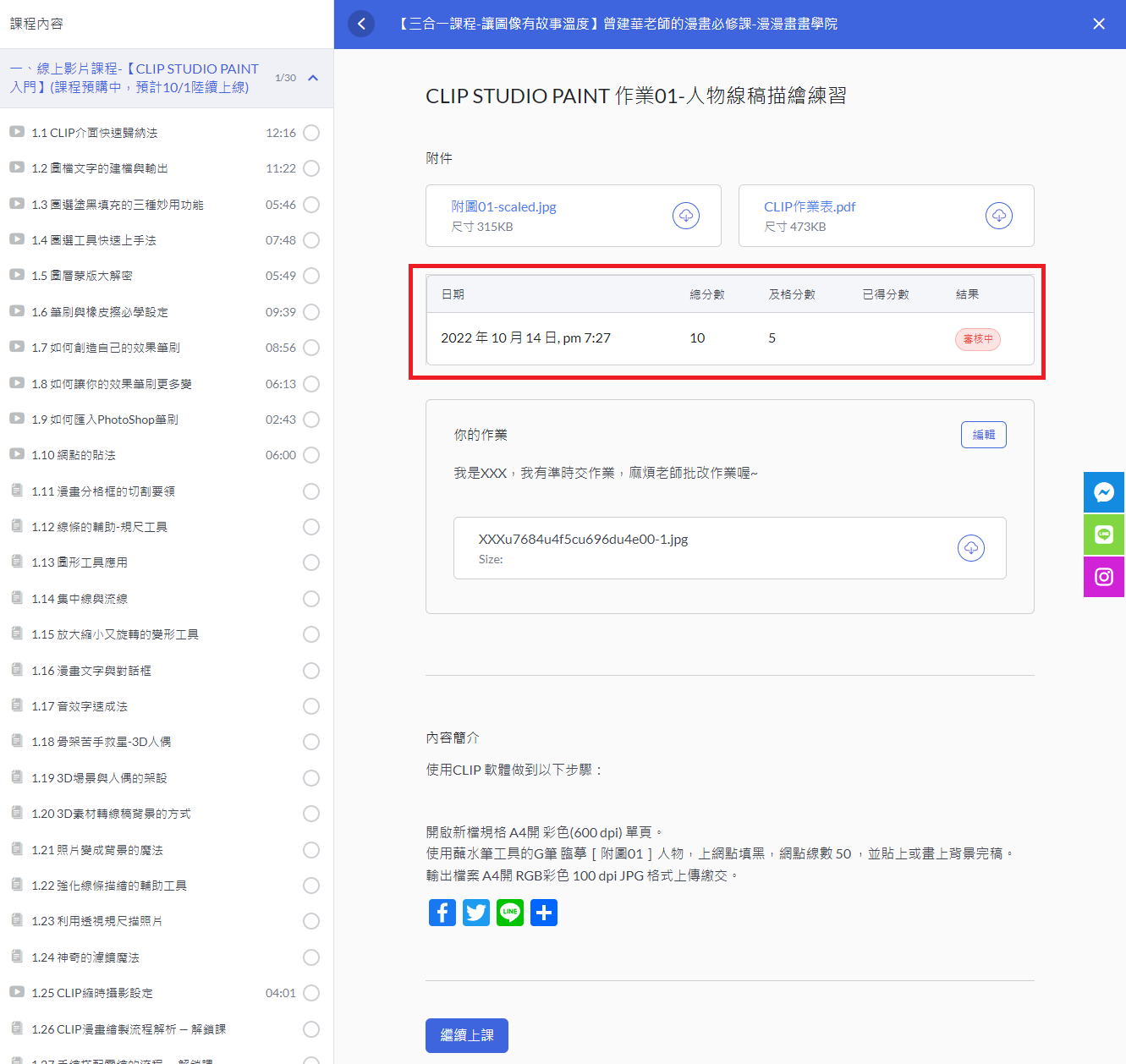Click video icon for lesson 1.1
1126x1064 pixels.
17,132
